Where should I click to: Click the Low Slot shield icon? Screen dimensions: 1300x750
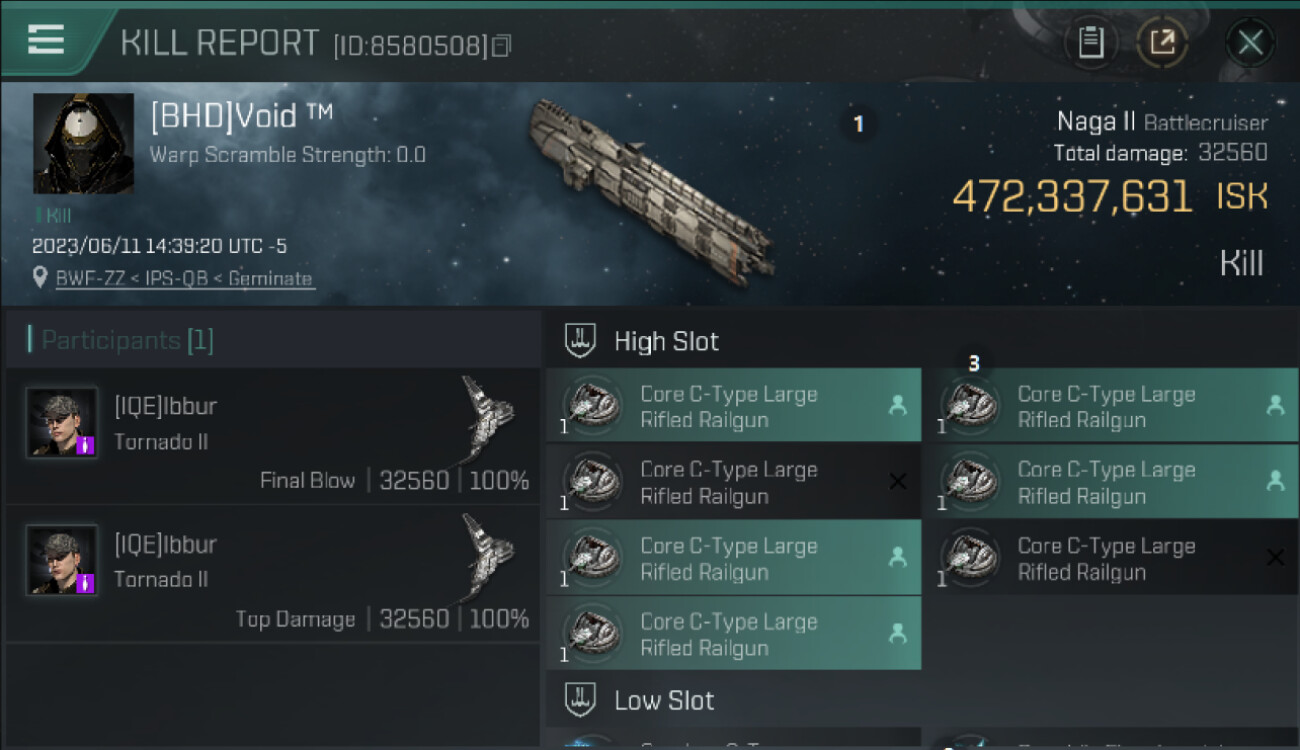click(x=581, y=700)
